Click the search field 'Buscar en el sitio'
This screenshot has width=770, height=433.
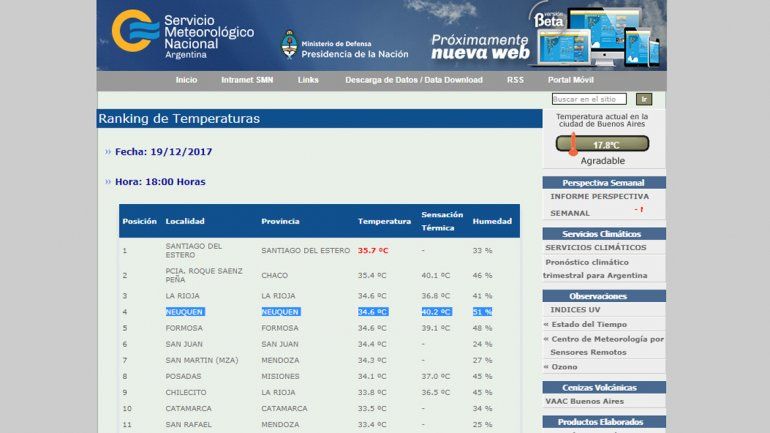coord(589,99)
